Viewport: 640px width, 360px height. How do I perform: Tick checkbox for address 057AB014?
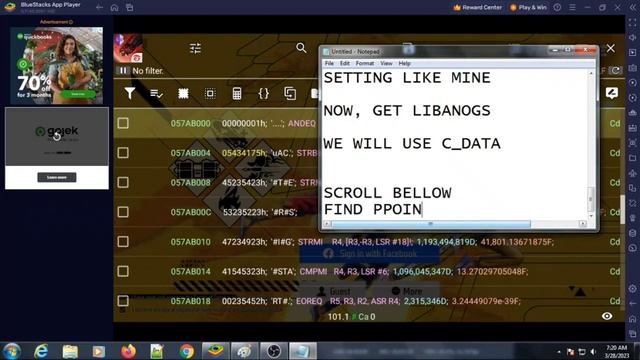(x=123, y=271)
